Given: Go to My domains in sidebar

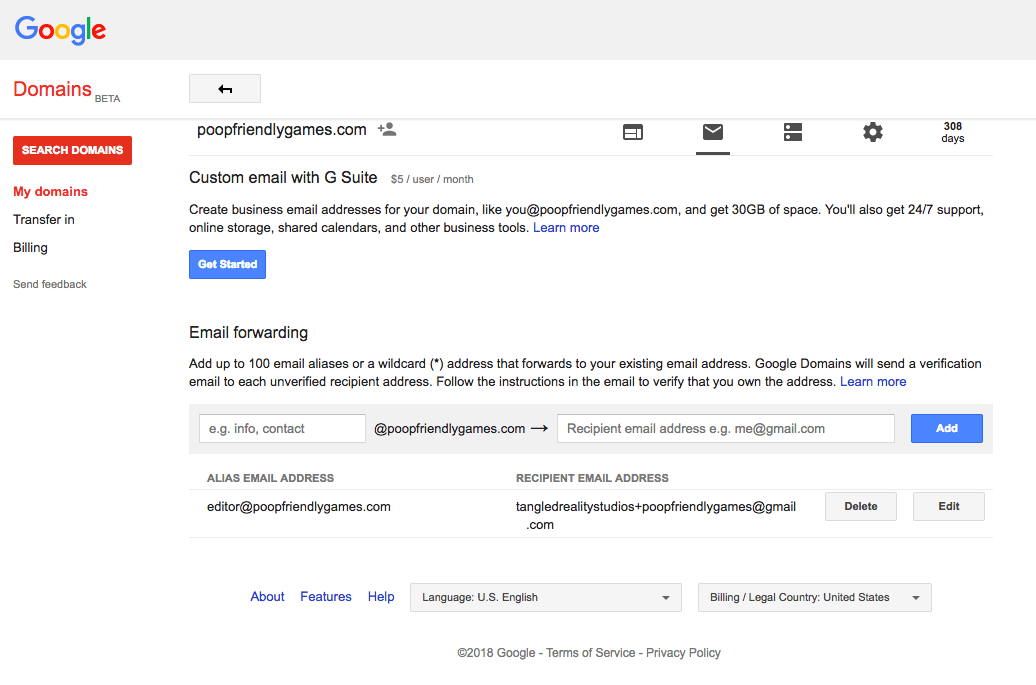Looking at the screenshot, I should (50, 192).
